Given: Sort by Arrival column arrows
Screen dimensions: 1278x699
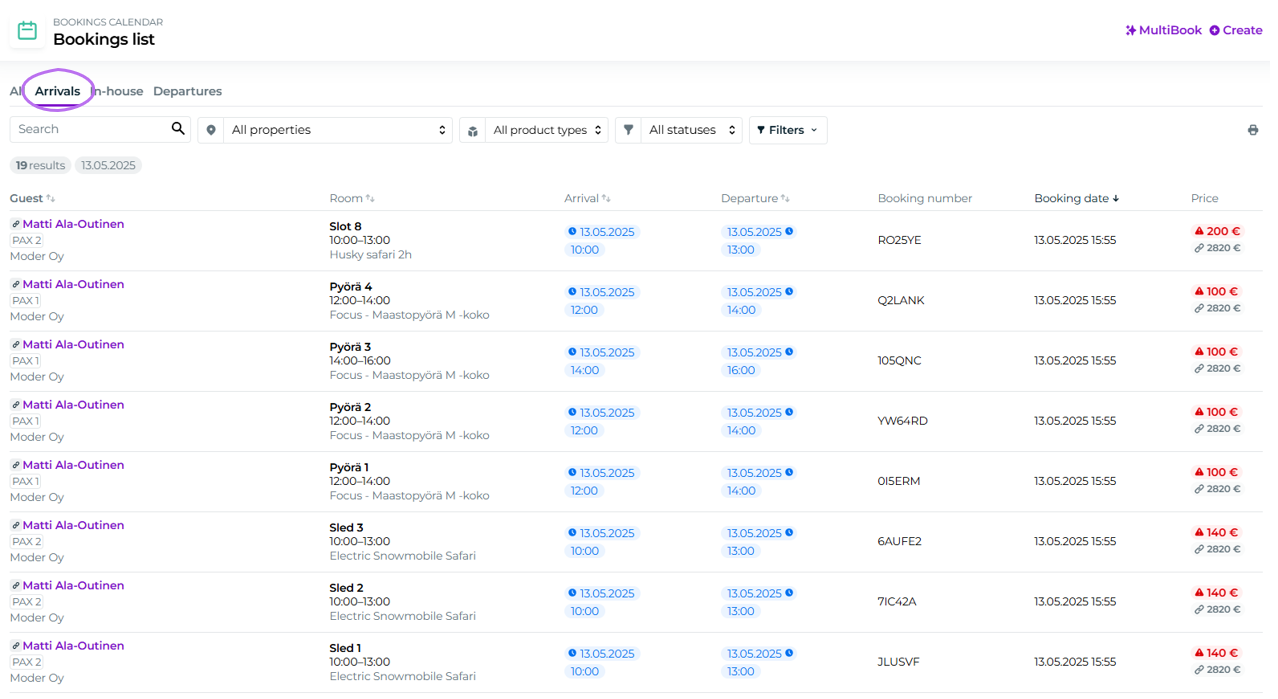Looking at the screenshot, I should click(x=606, y=199).
